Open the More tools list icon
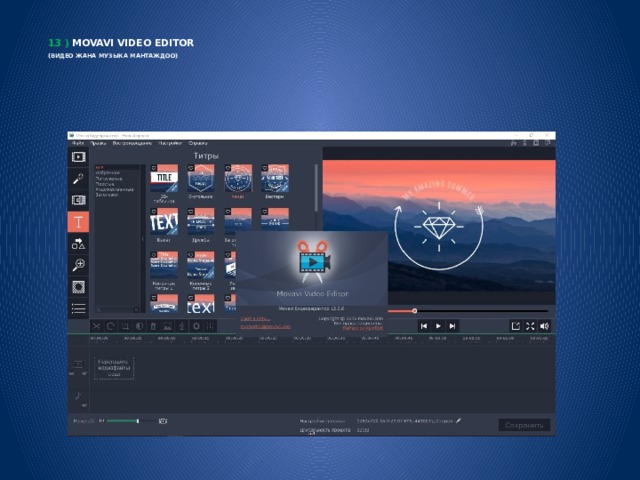Viewport: 640px width, 480px height. tap(78, 308)
